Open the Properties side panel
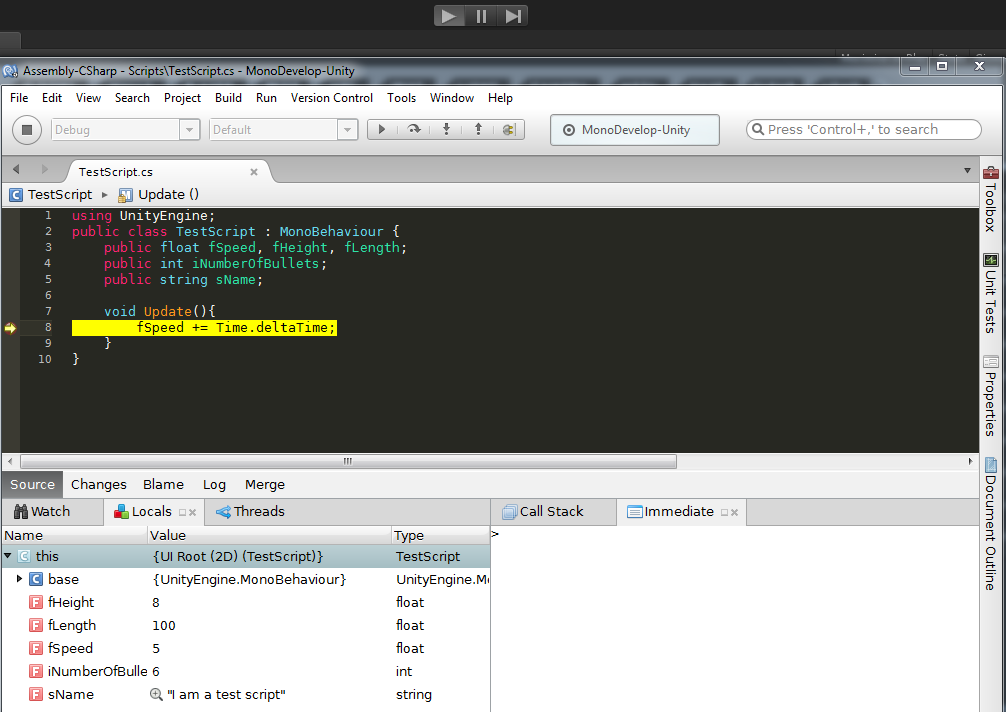 (991, 396)
